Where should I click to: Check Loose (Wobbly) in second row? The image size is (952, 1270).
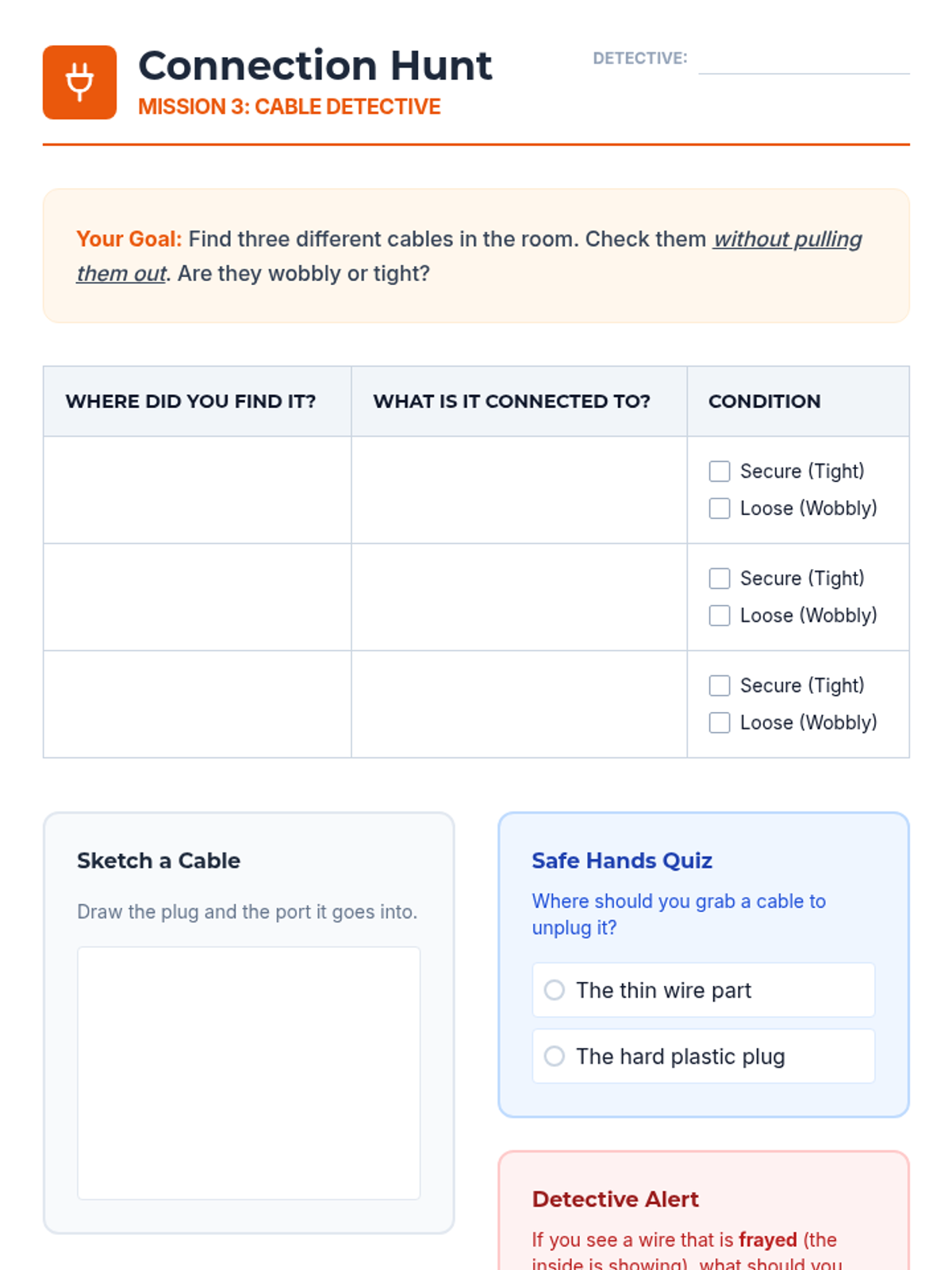(720, 616)
